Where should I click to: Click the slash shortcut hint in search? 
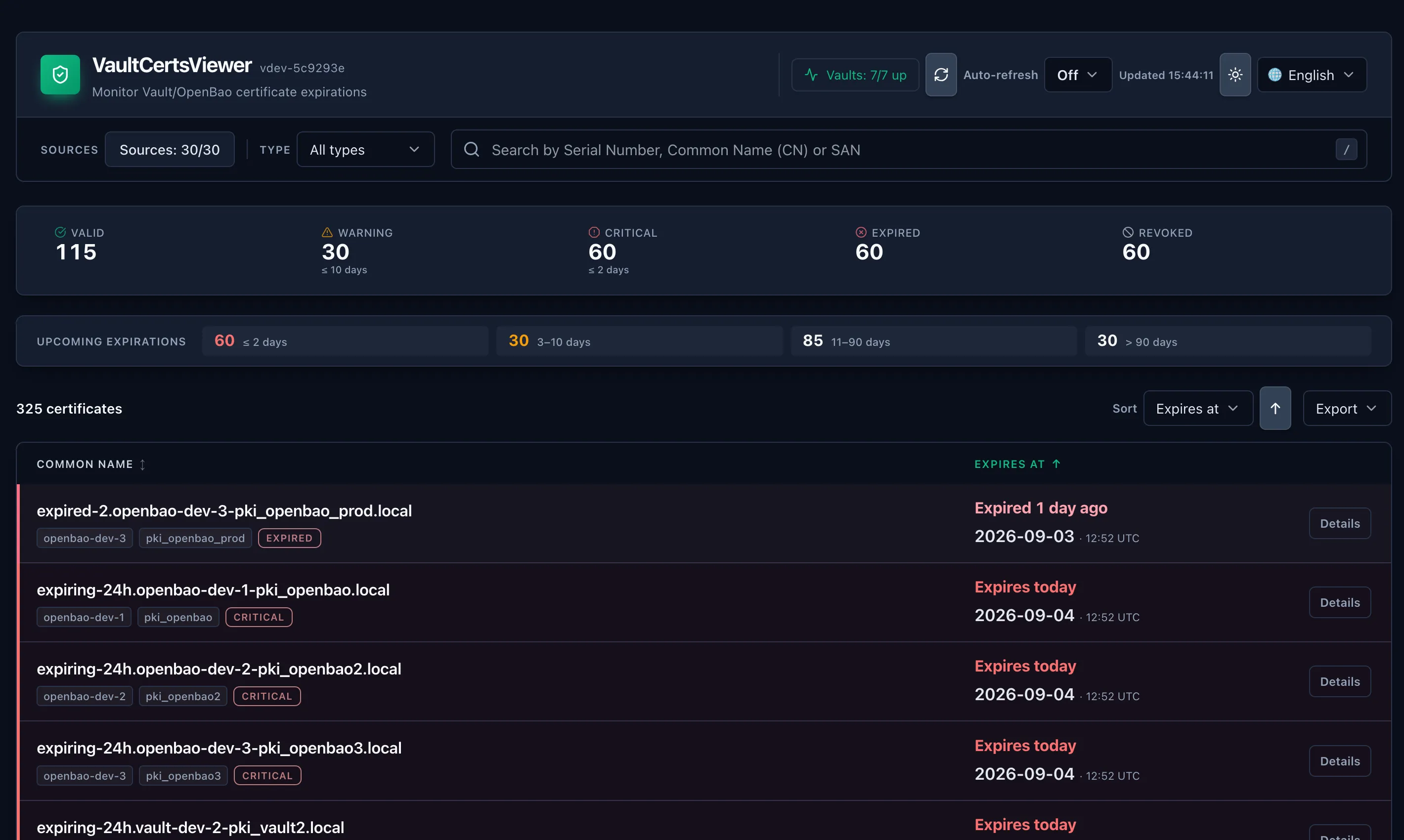pos(1346,149)
